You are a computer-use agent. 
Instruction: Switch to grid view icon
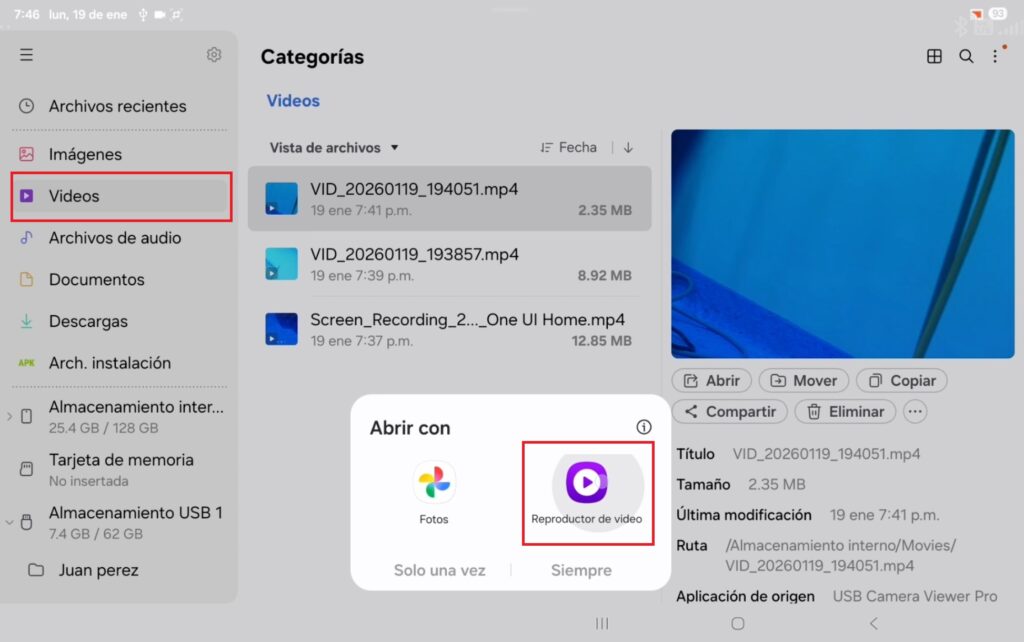point(934,57)
